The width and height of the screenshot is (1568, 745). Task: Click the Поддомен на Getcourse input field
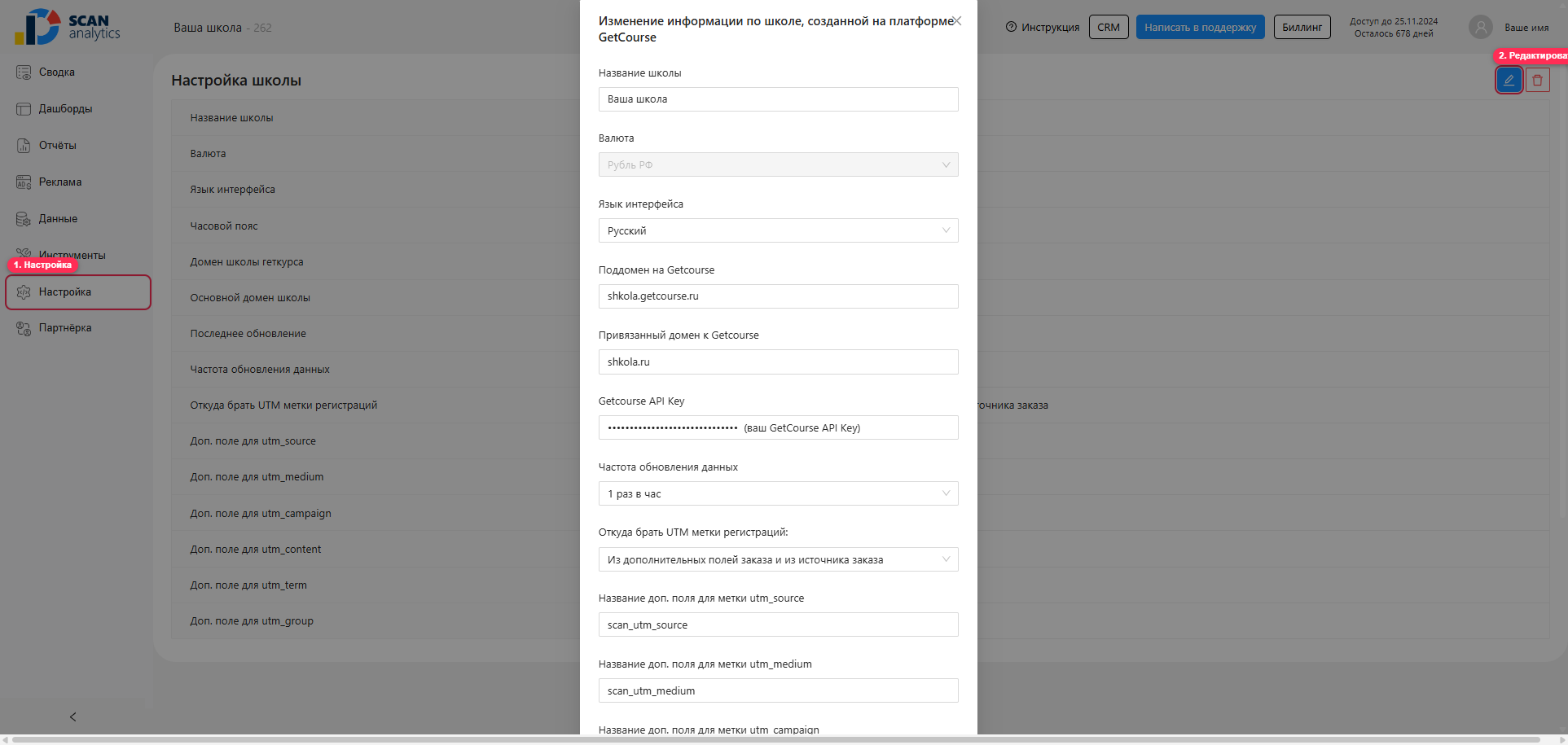(778, 296)
